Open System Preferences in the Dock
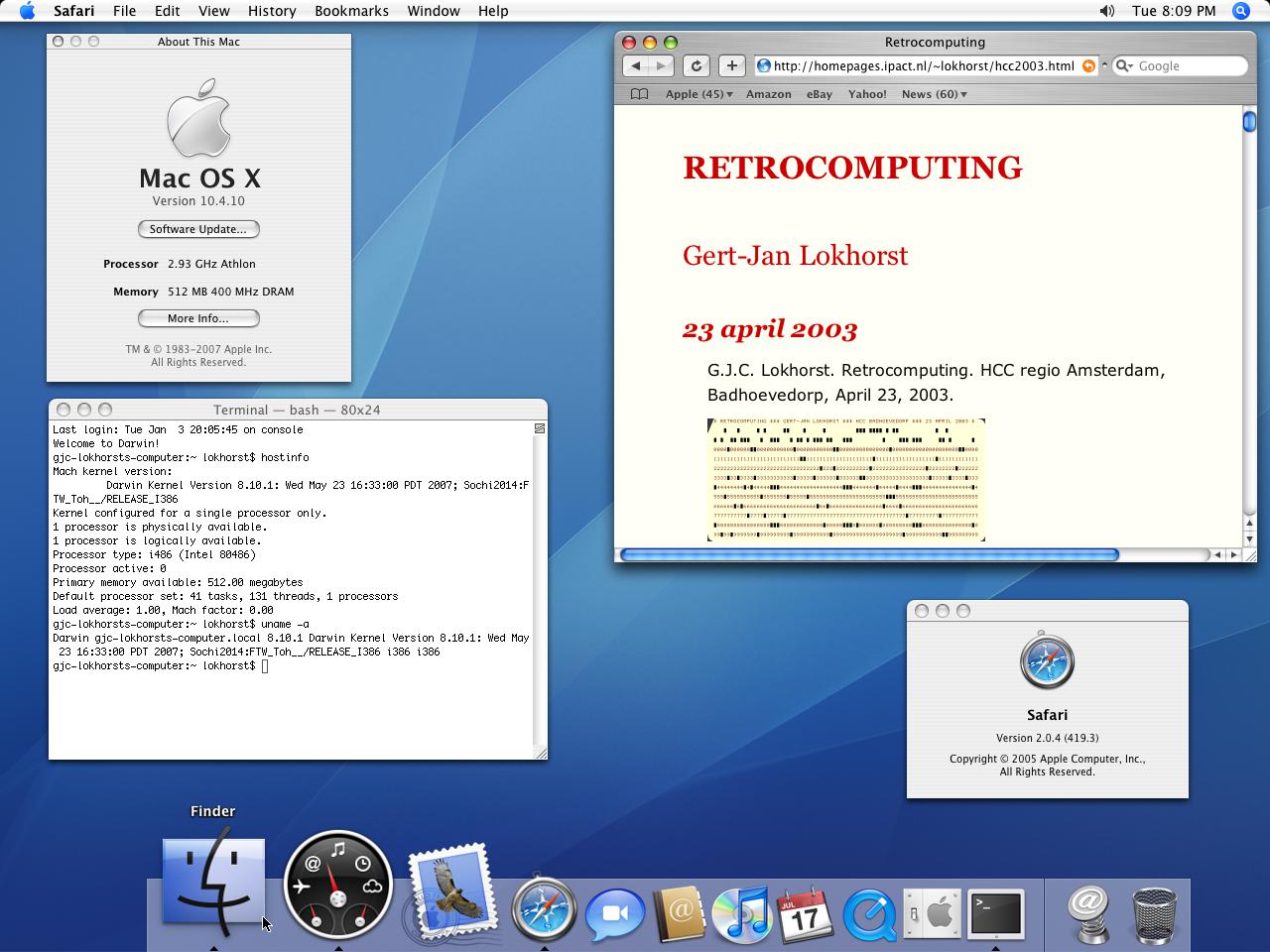 (x=934, y=914)
